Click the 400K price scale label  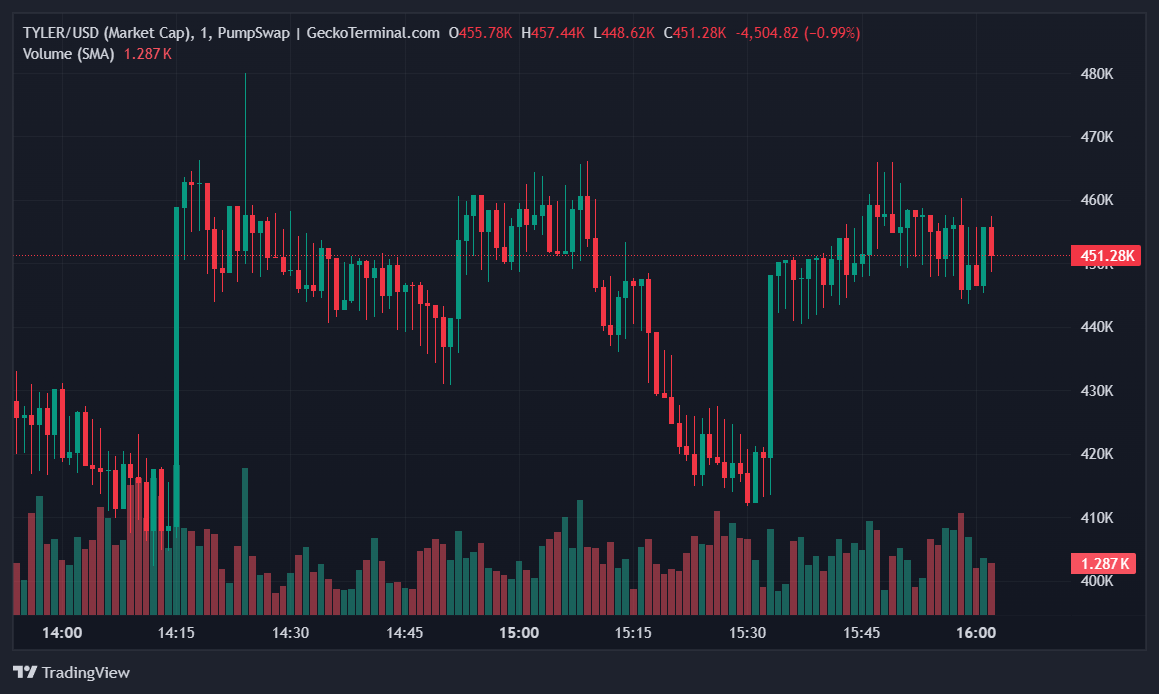(1097, 580)
